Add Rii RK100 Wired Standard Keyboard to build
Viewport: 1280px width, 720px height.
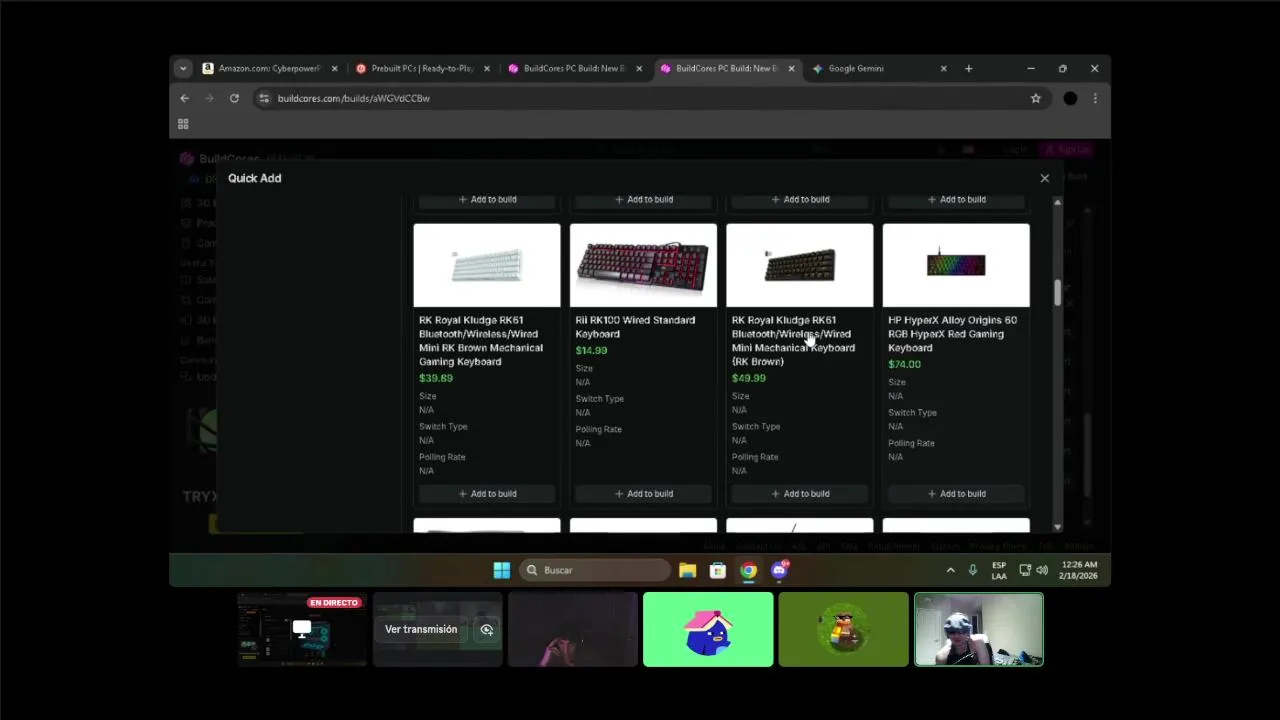click(x=643, y=493)
